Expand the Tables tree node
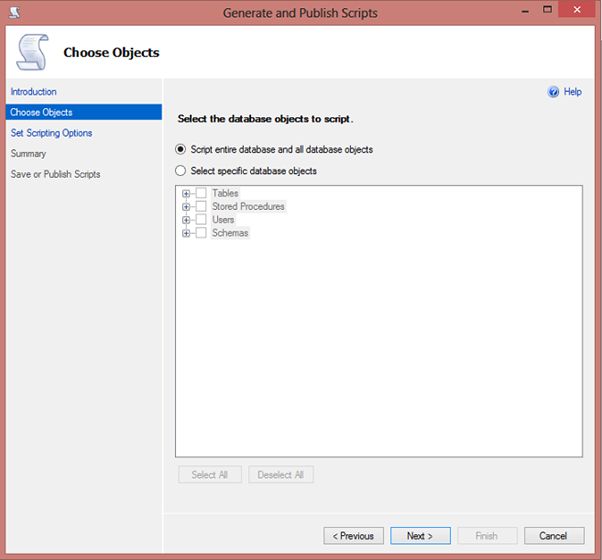This screenshot has width=602, height=560. 186,193
